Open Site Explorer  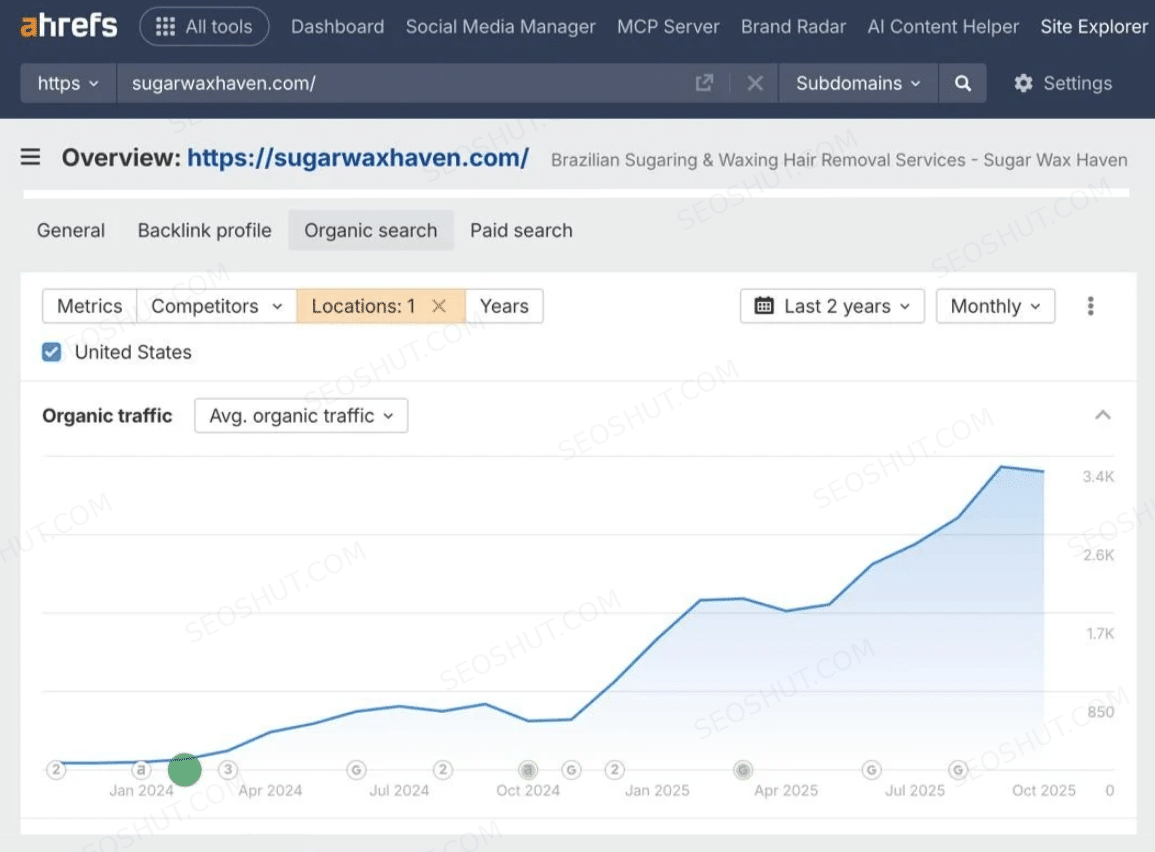[x=1094, y=27]
